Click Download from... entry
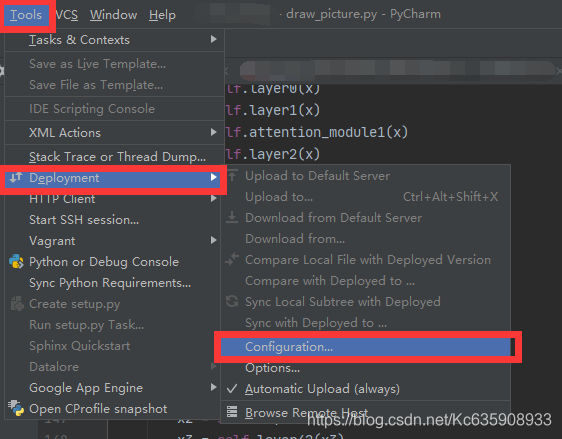 point(366,239)
